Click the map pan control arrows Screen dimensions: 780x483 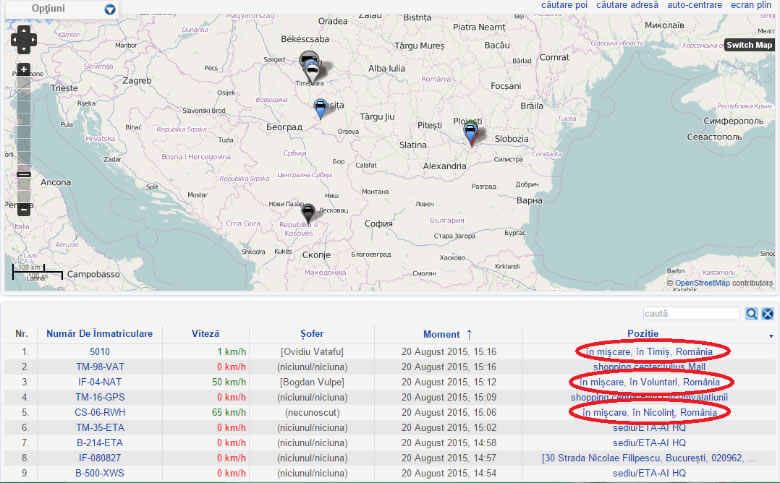(24, 40)
